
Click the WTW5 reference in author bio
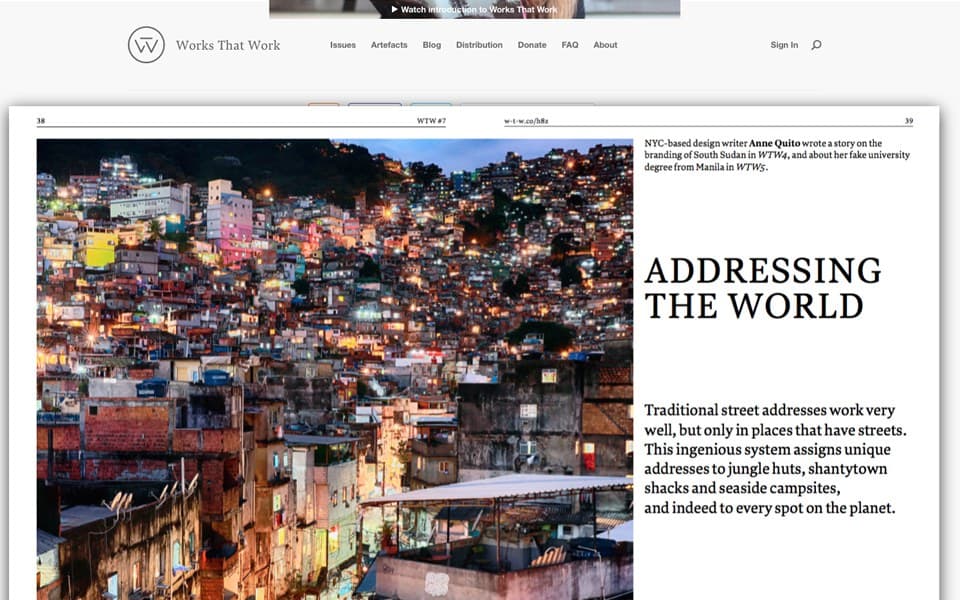tap(750, 167)
